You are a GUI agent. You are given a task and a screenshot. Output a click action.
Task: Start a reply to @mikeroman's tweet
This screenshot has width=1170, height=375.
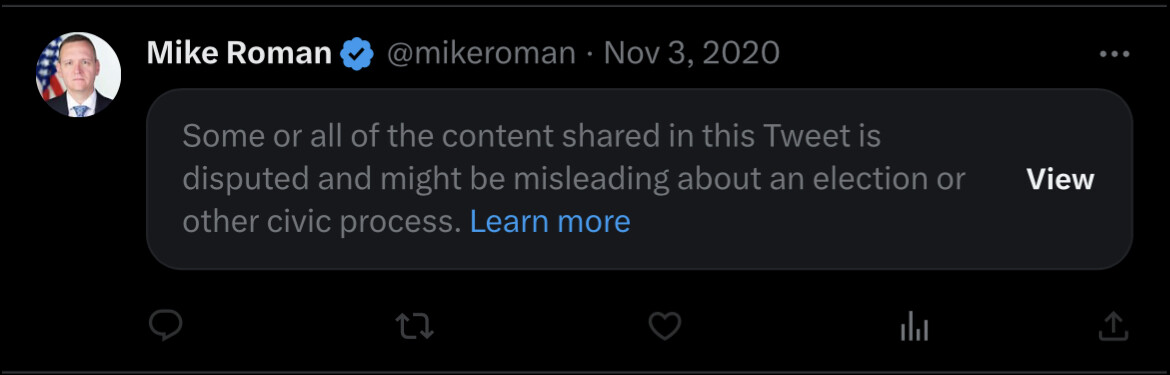pyautogui.click(x=166, y=326)
